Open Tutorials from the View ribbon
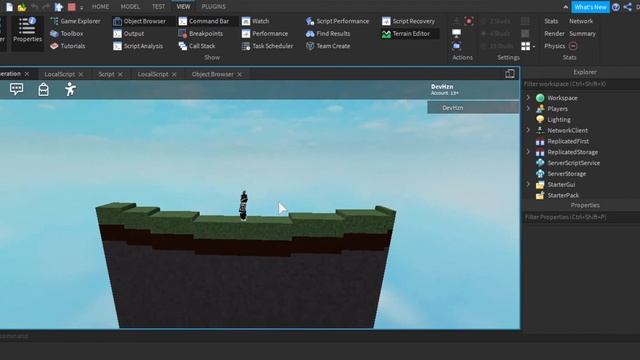The image size is (640, 360). pos(68,46)
